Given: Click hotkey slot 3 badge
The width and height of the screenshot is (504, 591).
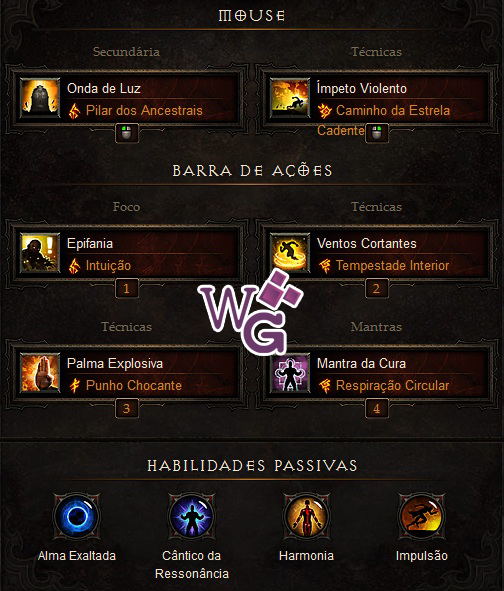Looking at the screenshot, I should pos(127,409).
